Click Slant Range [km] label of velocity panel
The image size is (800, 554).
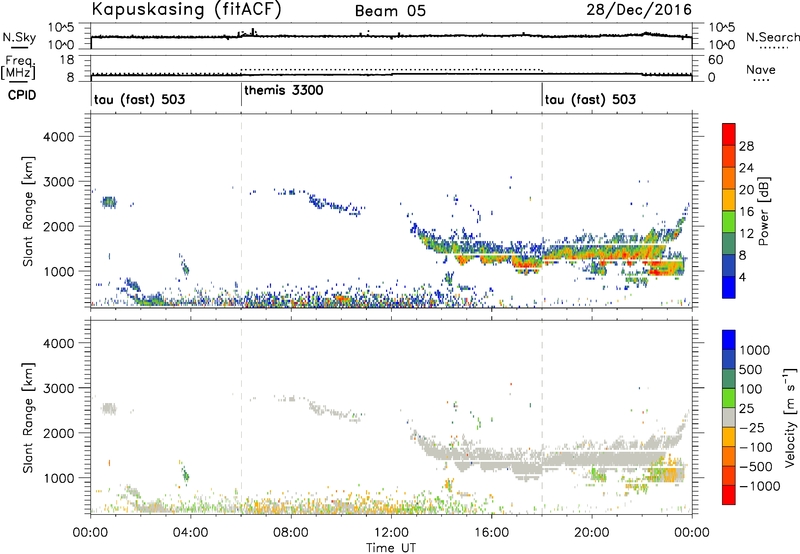tap(28, 418)
